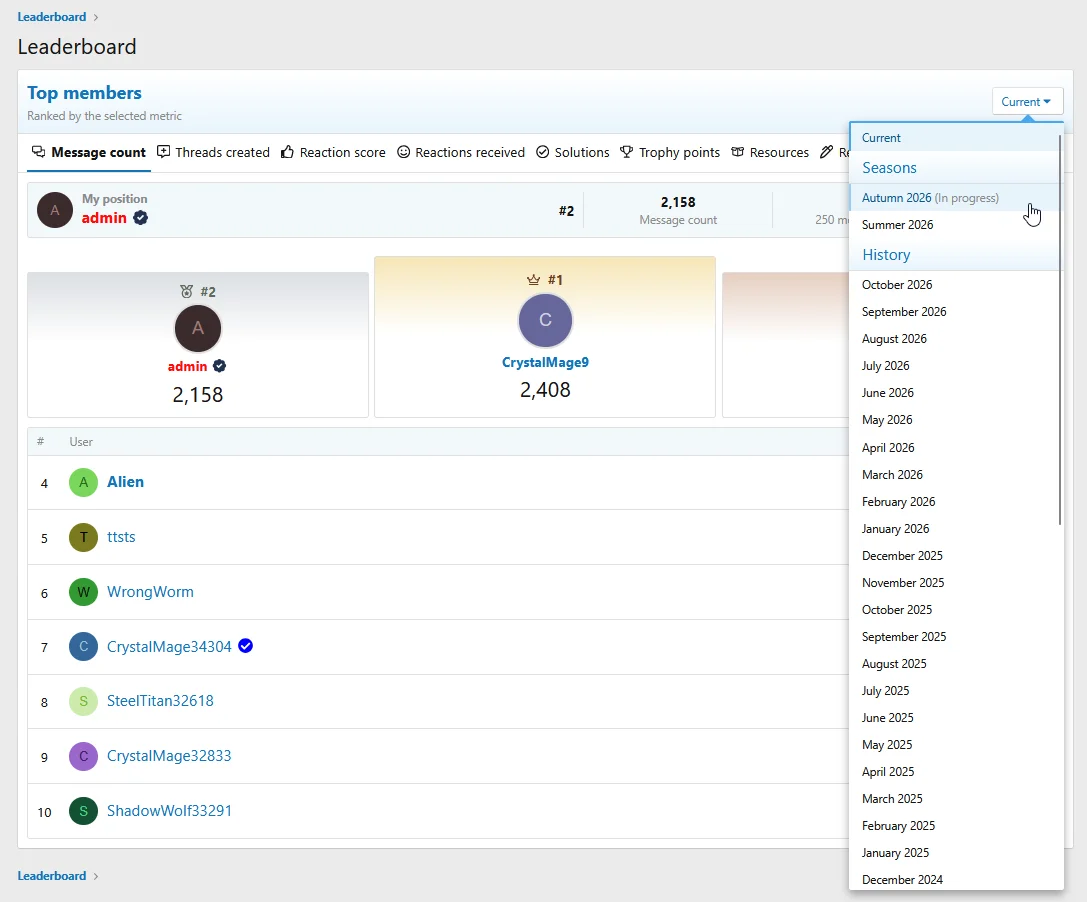1087x902 pixels.
Task: Switch to the Reactions received tab
Action: pos(460,153)
